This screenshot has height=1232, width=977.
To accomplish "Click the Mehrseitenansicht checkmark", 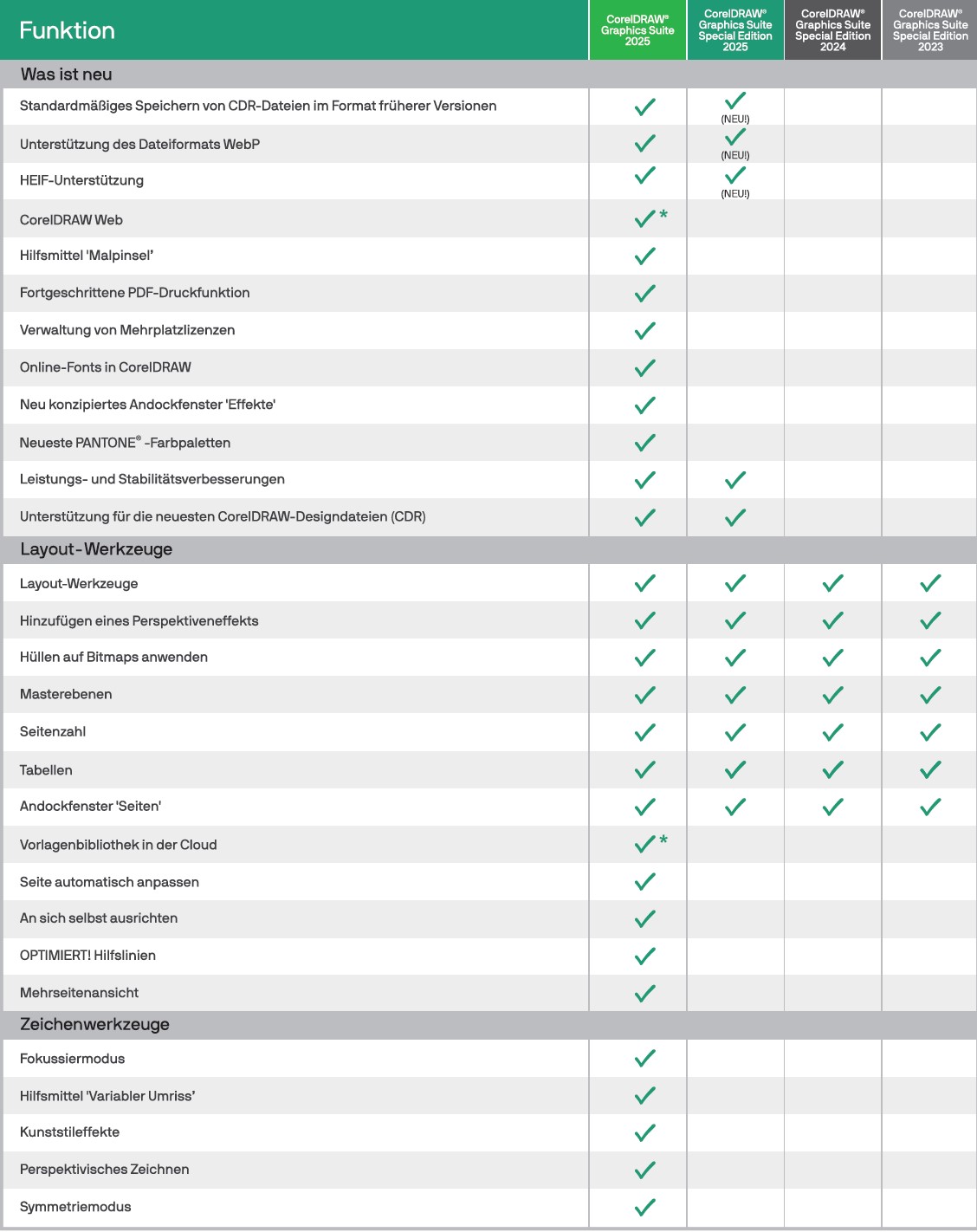I will (x=645, y=993).
